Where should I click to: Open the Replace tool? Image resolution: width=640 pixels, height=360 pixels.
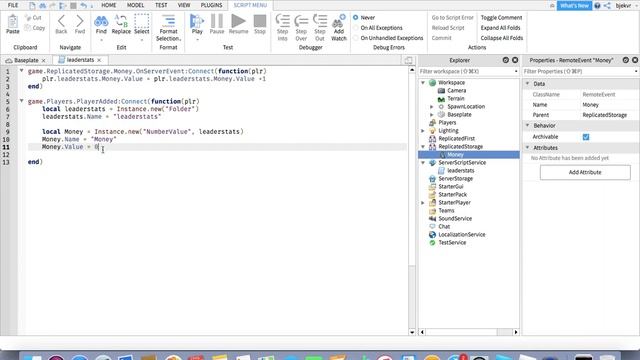click(x=121, y=24)
